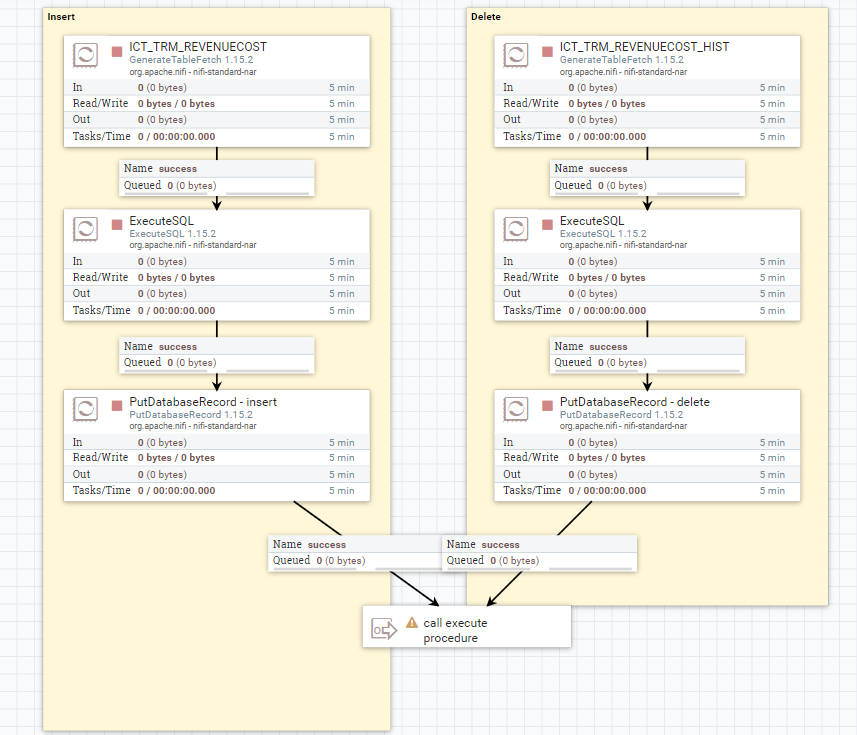Click the PutDatabaseRecord - insert processor icon
This screenshot has width=857, height=735.
tap(85, 409)
